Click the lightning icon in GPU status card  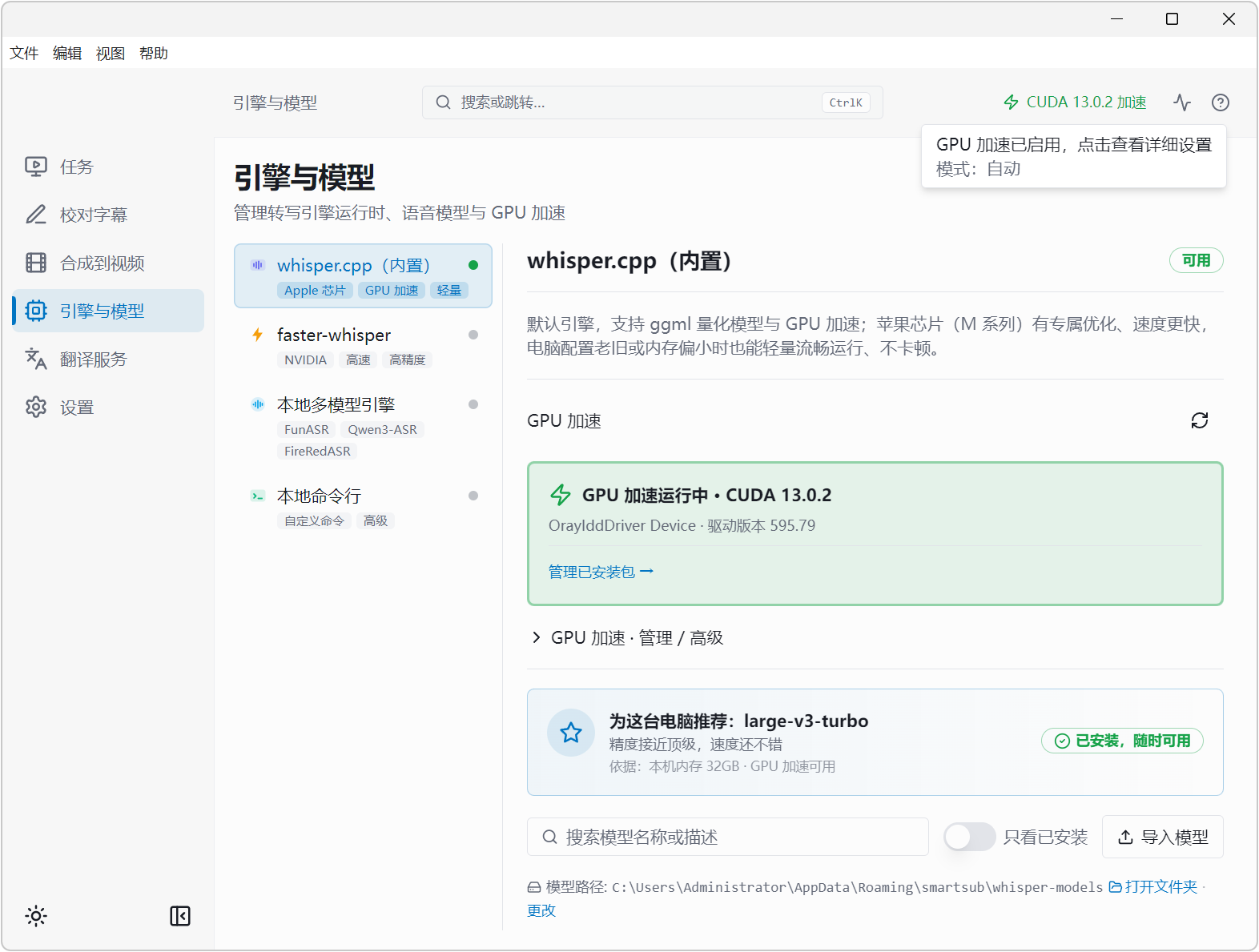561,495
